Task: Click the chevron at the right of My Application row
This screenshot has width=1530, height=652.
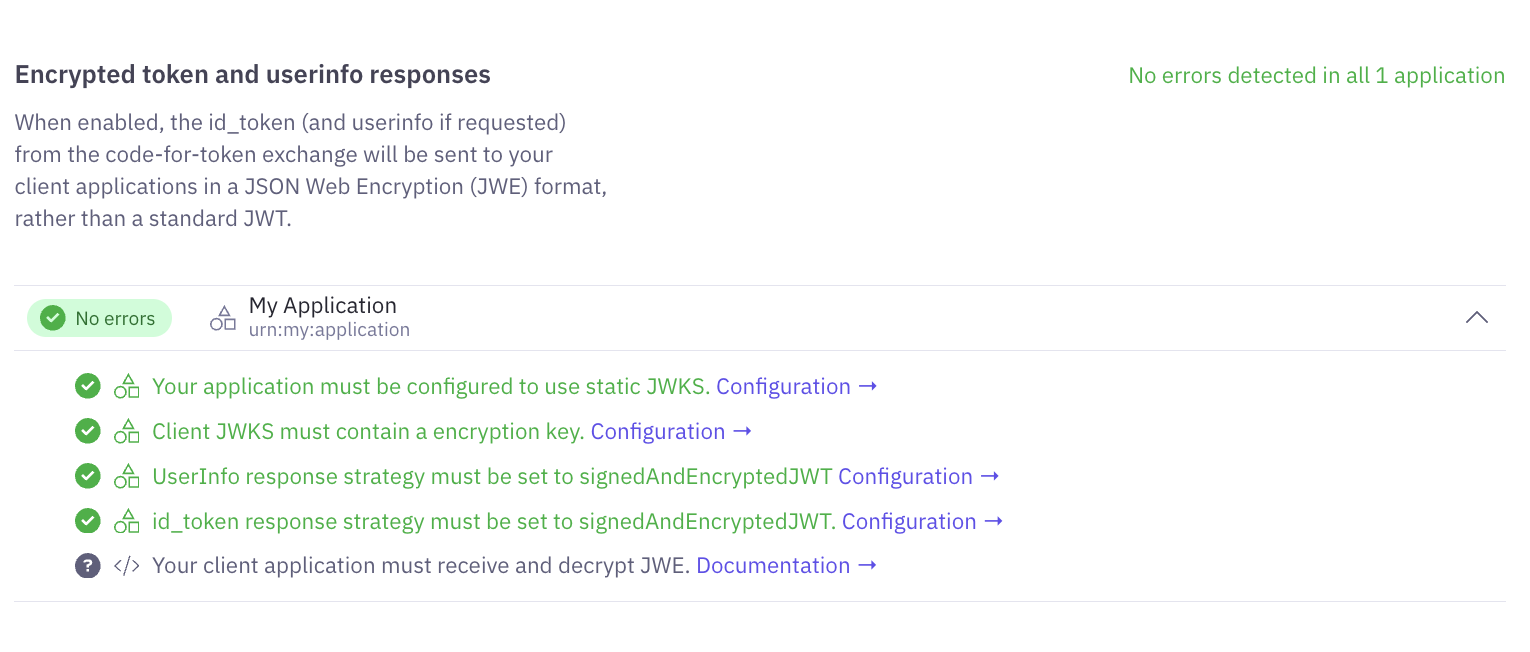Action: pyautogui.click(x=1477, y=317)
